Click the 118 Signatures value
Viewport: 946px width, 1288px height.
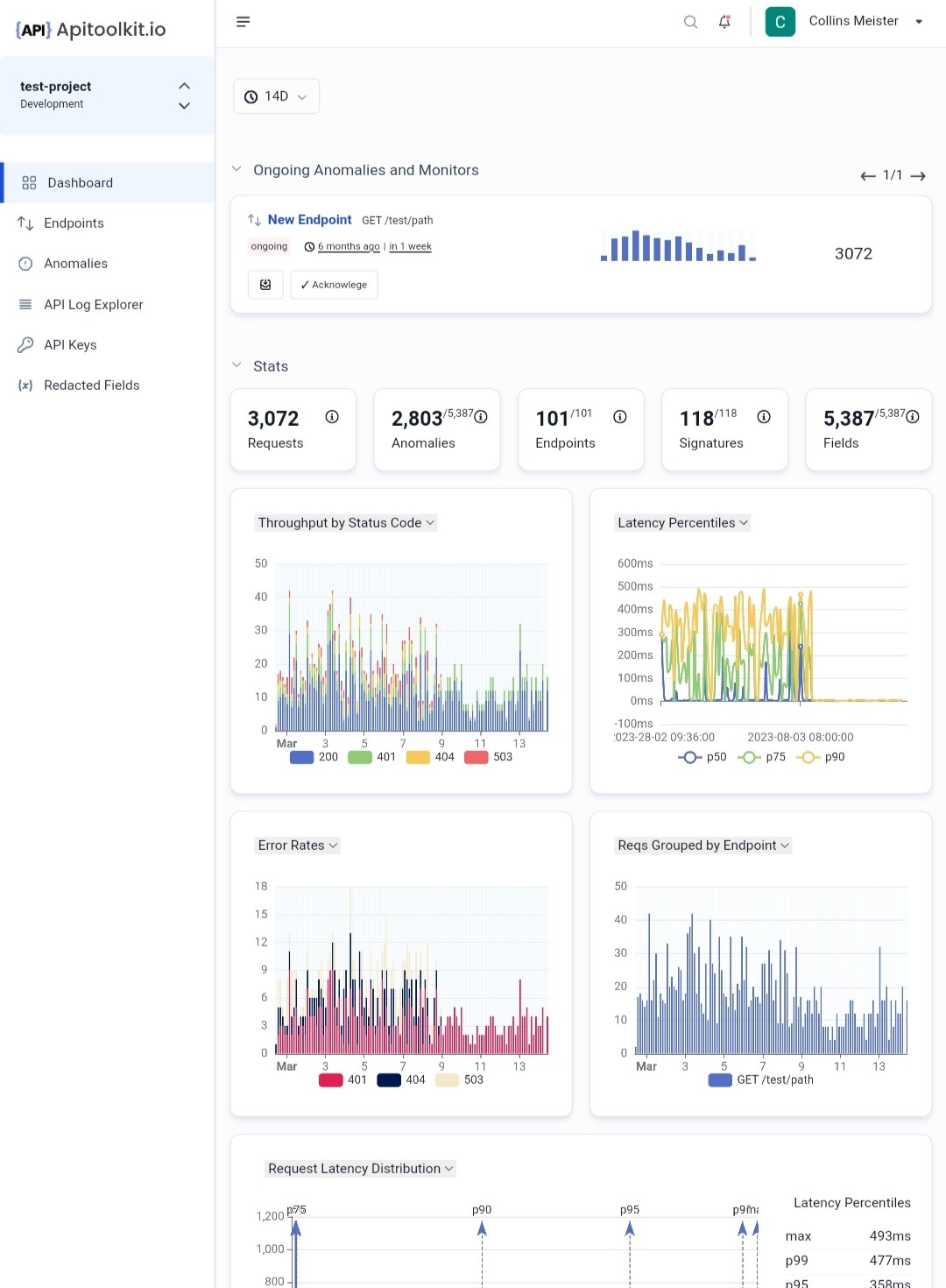tap(696, 419)
